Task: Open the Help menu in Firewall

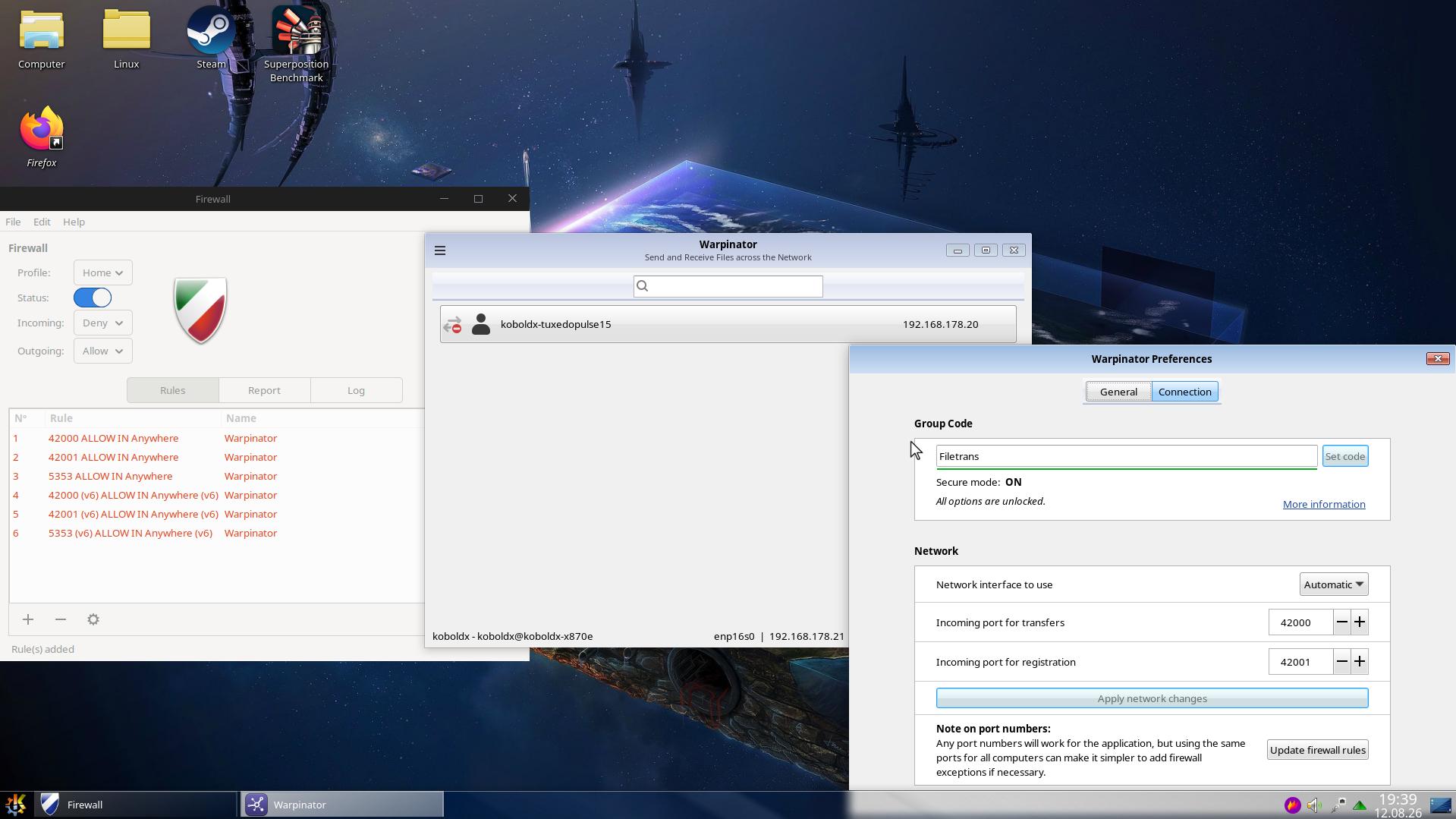Action: (74, 222)
